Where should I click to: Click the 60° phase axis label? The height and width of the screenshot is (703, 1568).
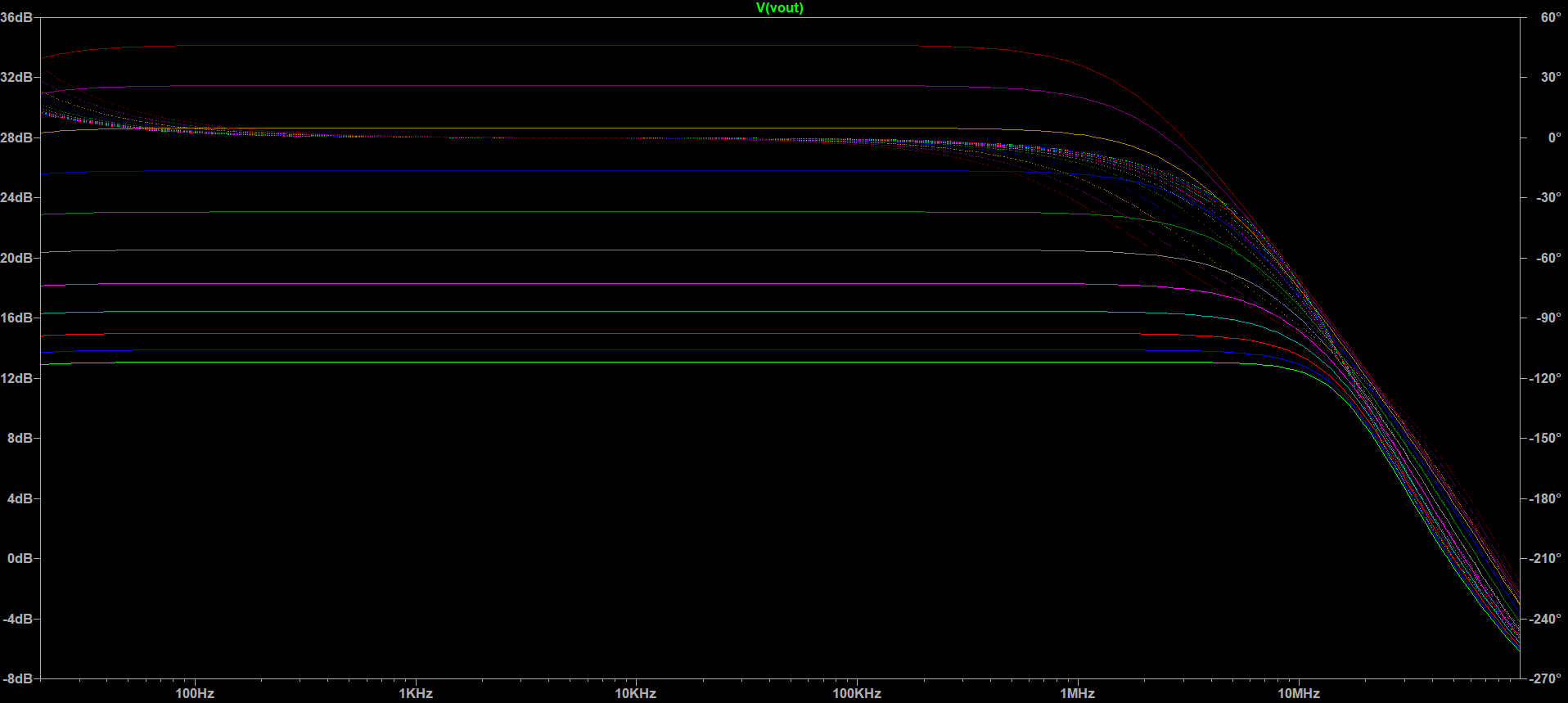pyautogui.click(x=1551, y=17)
